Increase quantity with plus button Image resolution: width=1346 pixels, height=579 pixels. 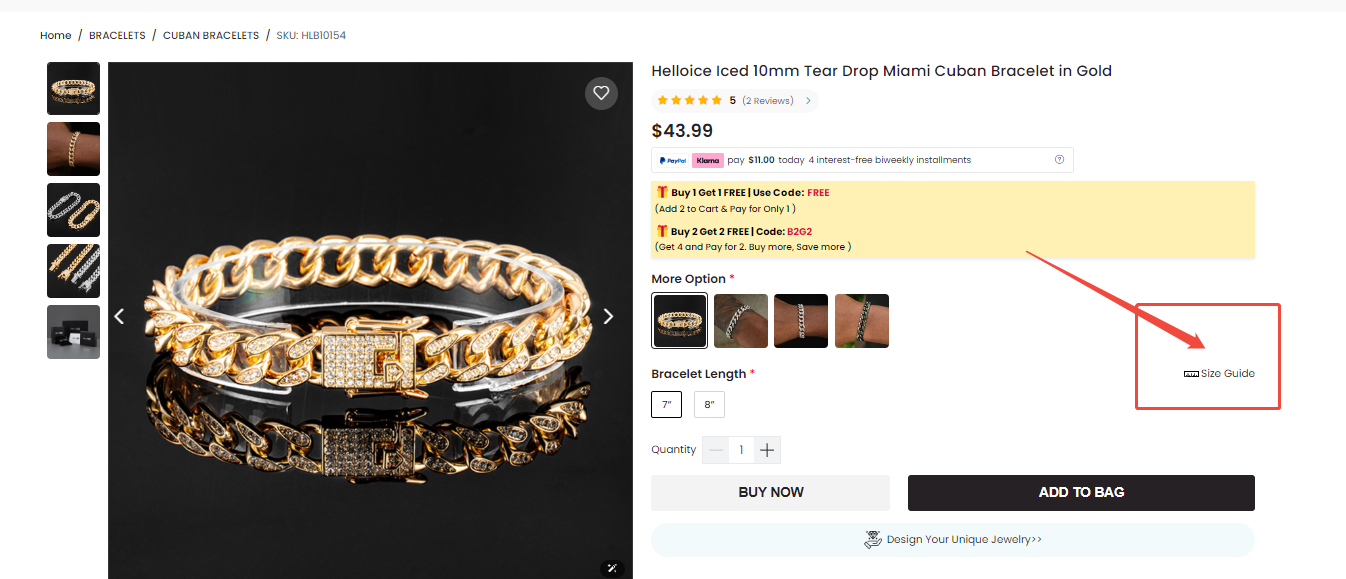767,450
